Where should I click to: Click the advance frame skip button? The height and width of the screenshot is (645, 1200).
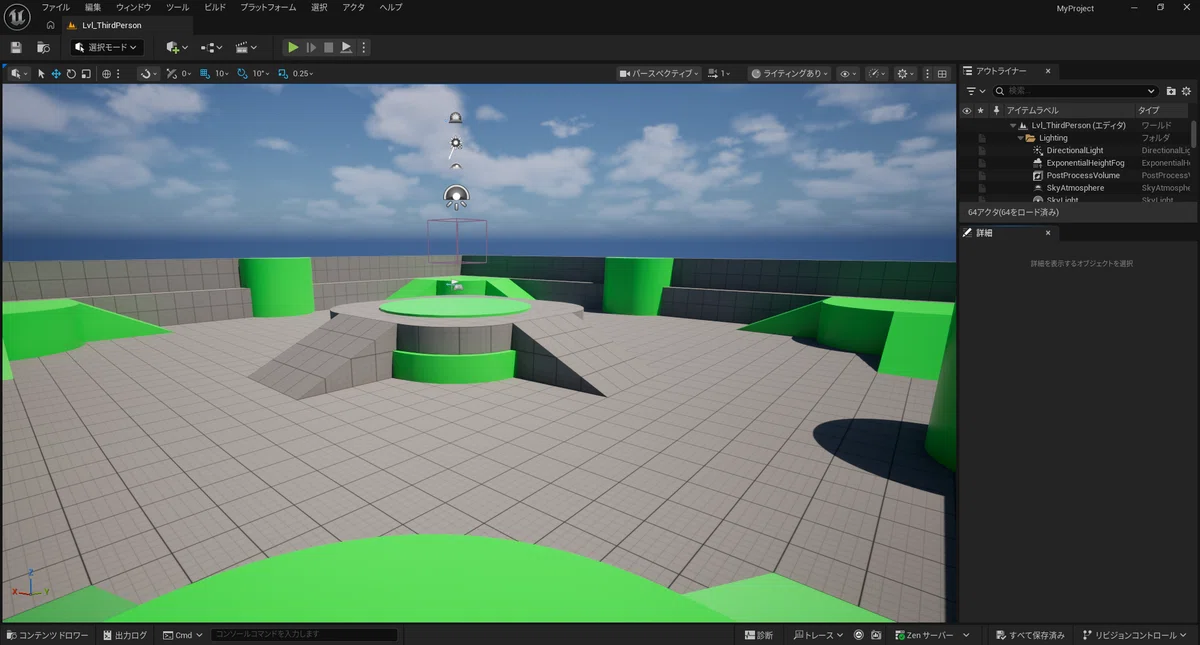click(311, 47)
